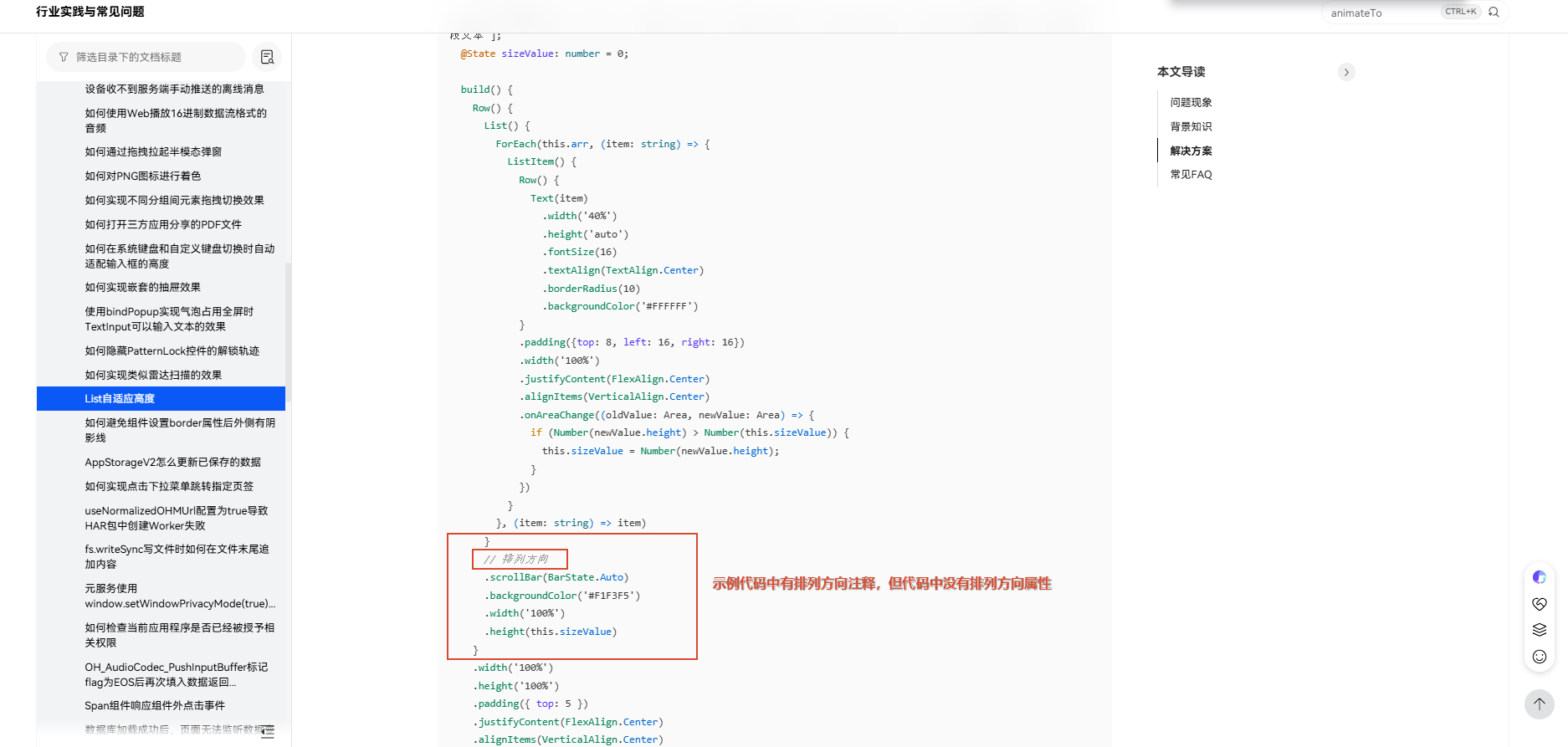Jump to 背景知识 section
This screenshot has height=747, width=1568.
tap(1191, 126)
